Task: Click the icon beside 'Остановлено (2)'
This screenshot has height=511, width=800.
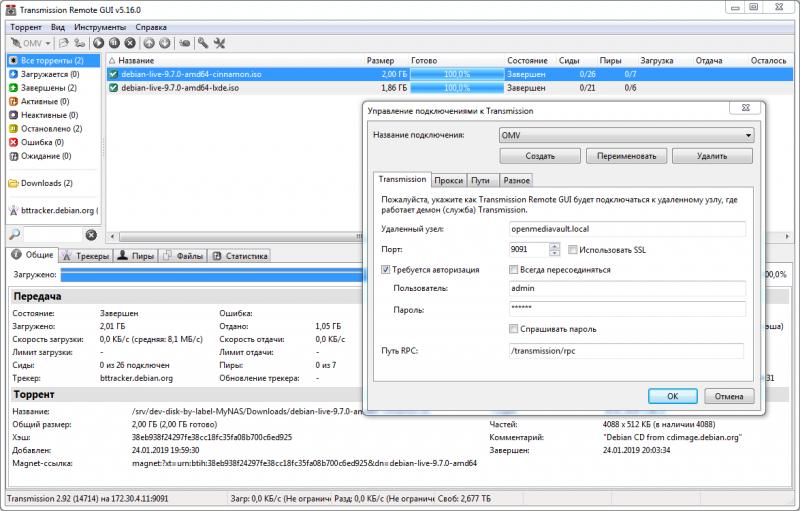Action: click(14, 129)
